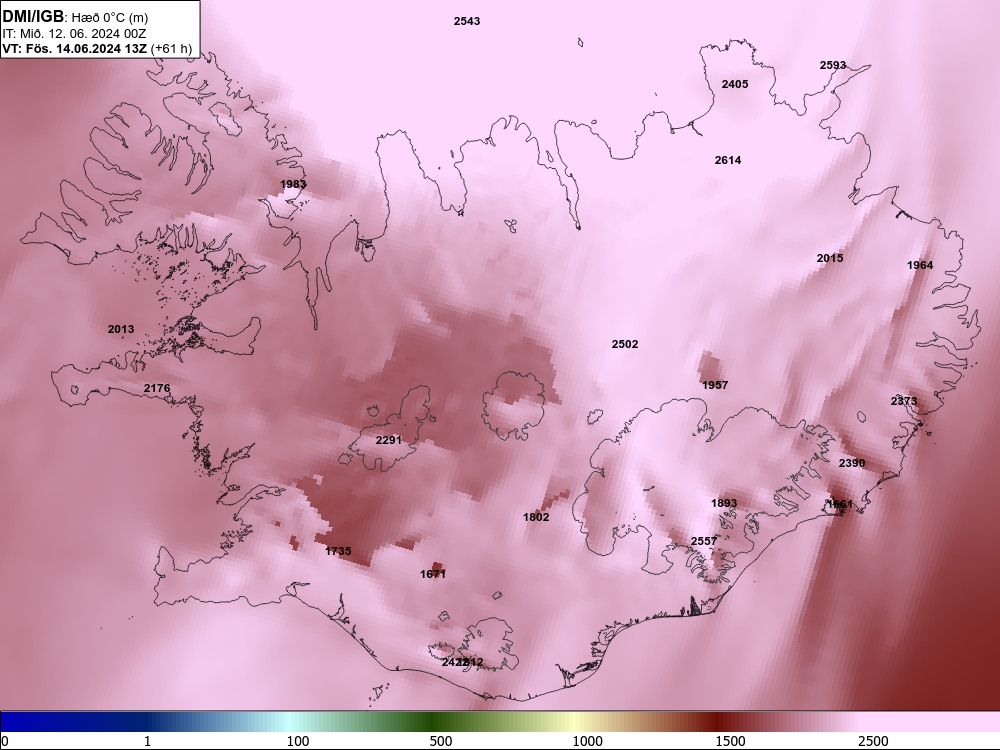The height and width of the screenshot is (750, 1000).
Task: Select the 1983 label in the Westfjords area
Action: pyautogui.click(x=293, y=184)
